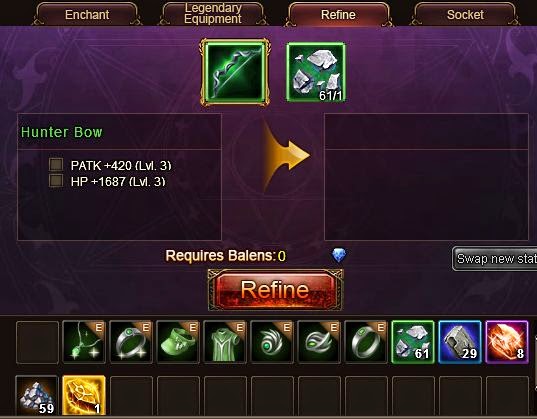Click the blue Balens diamond icon
537x419 pixels.
tap(339, 255)
